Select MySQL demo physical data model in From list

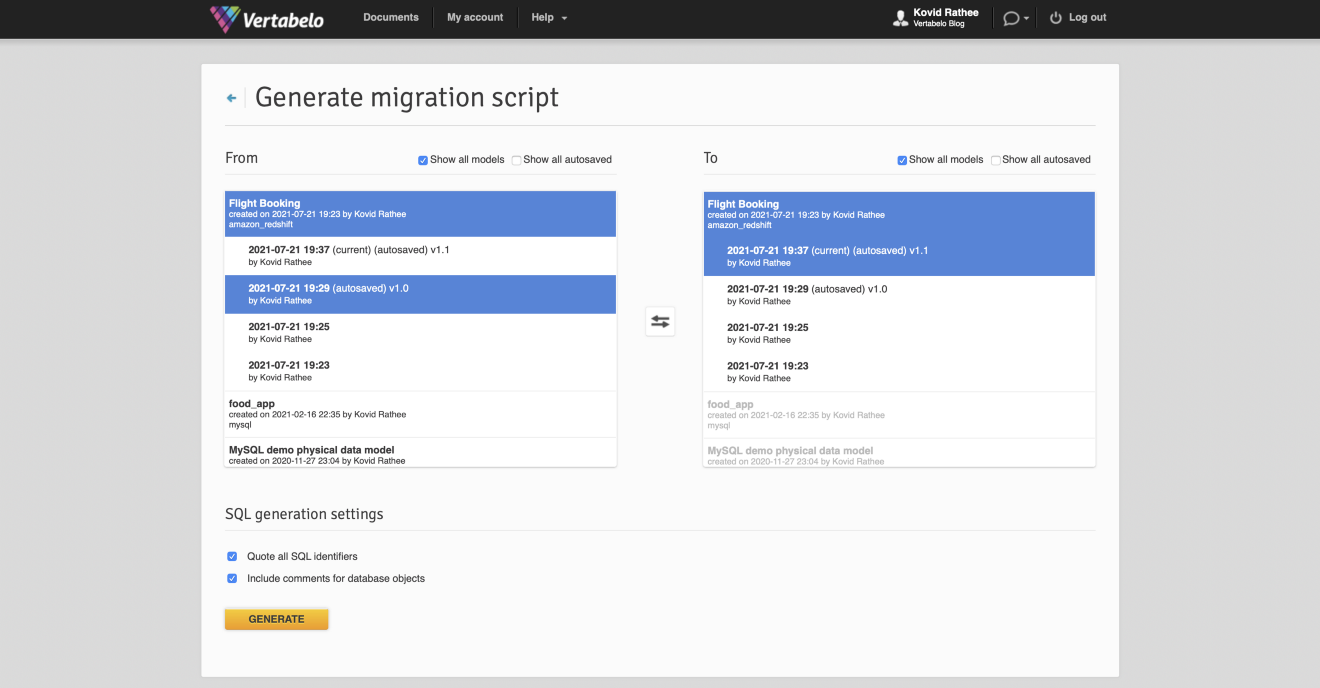pyautogui.click(x=420, y=453)
